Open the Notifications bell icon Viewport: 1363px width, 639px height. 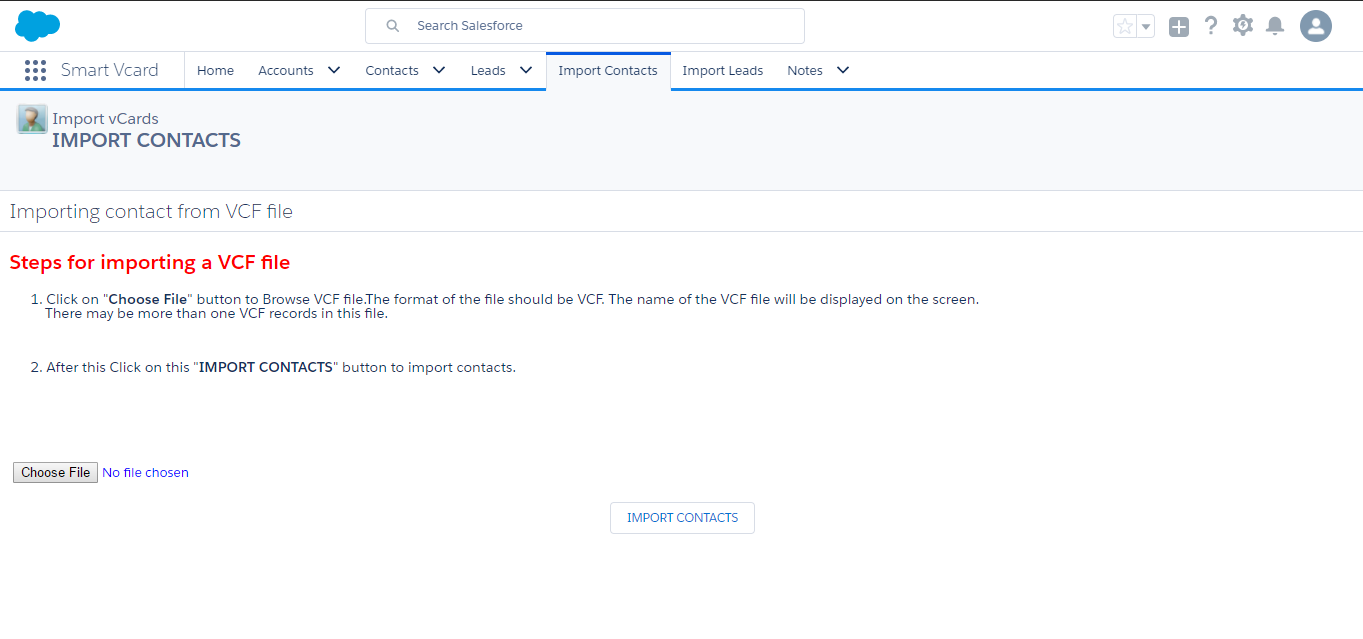tap(1275, 26)
